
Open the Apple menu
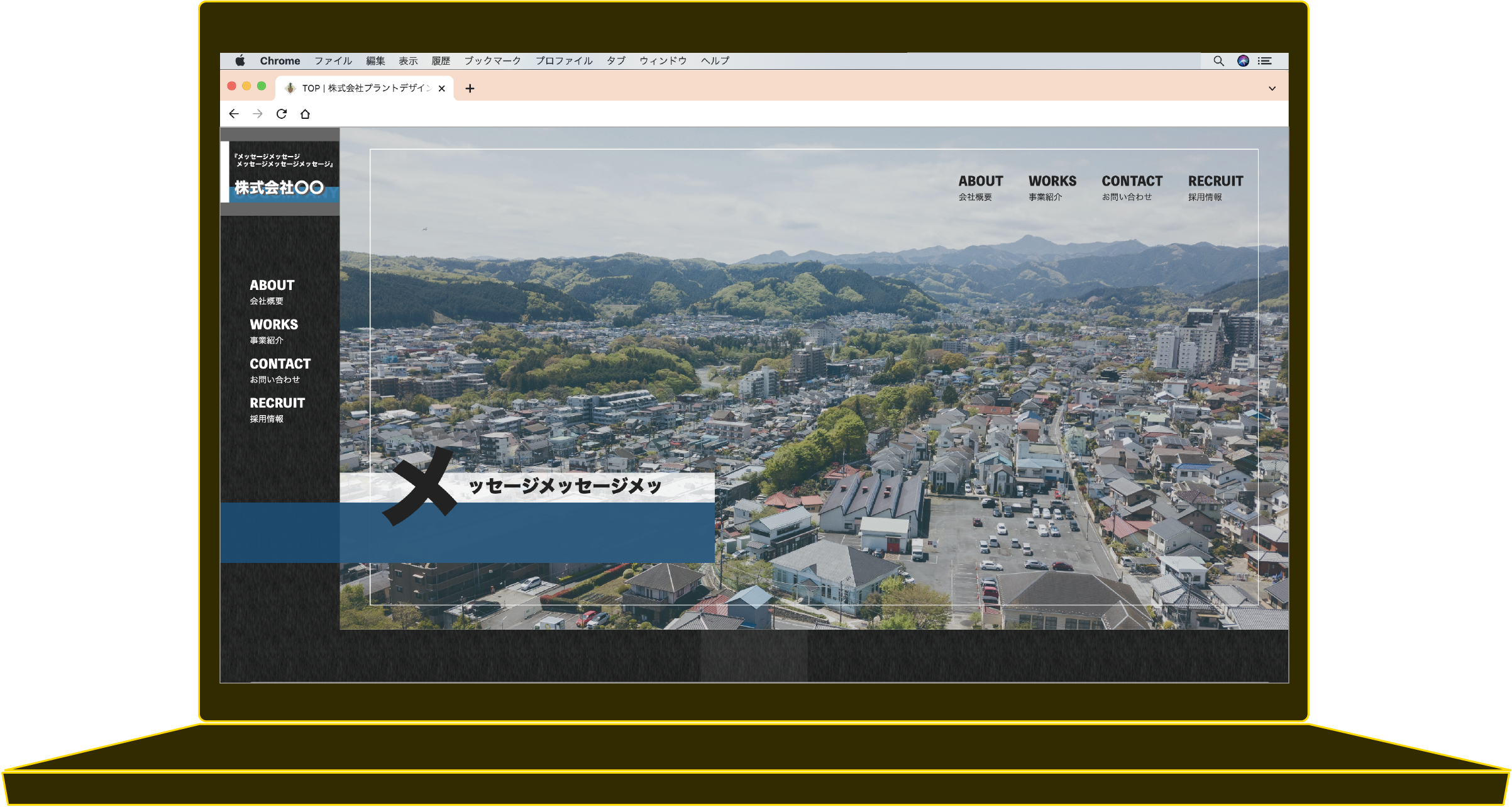240,61
